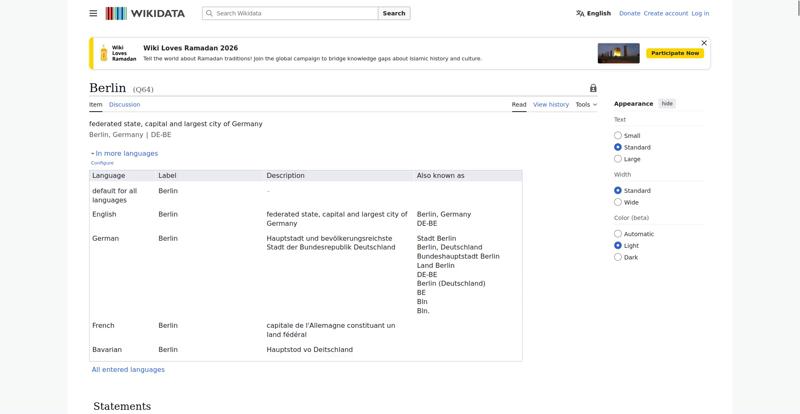Viewport: 800px width, 414px height.
Task: Select the Large text size option
Action: pyautogui.click(x=618, y=159)
